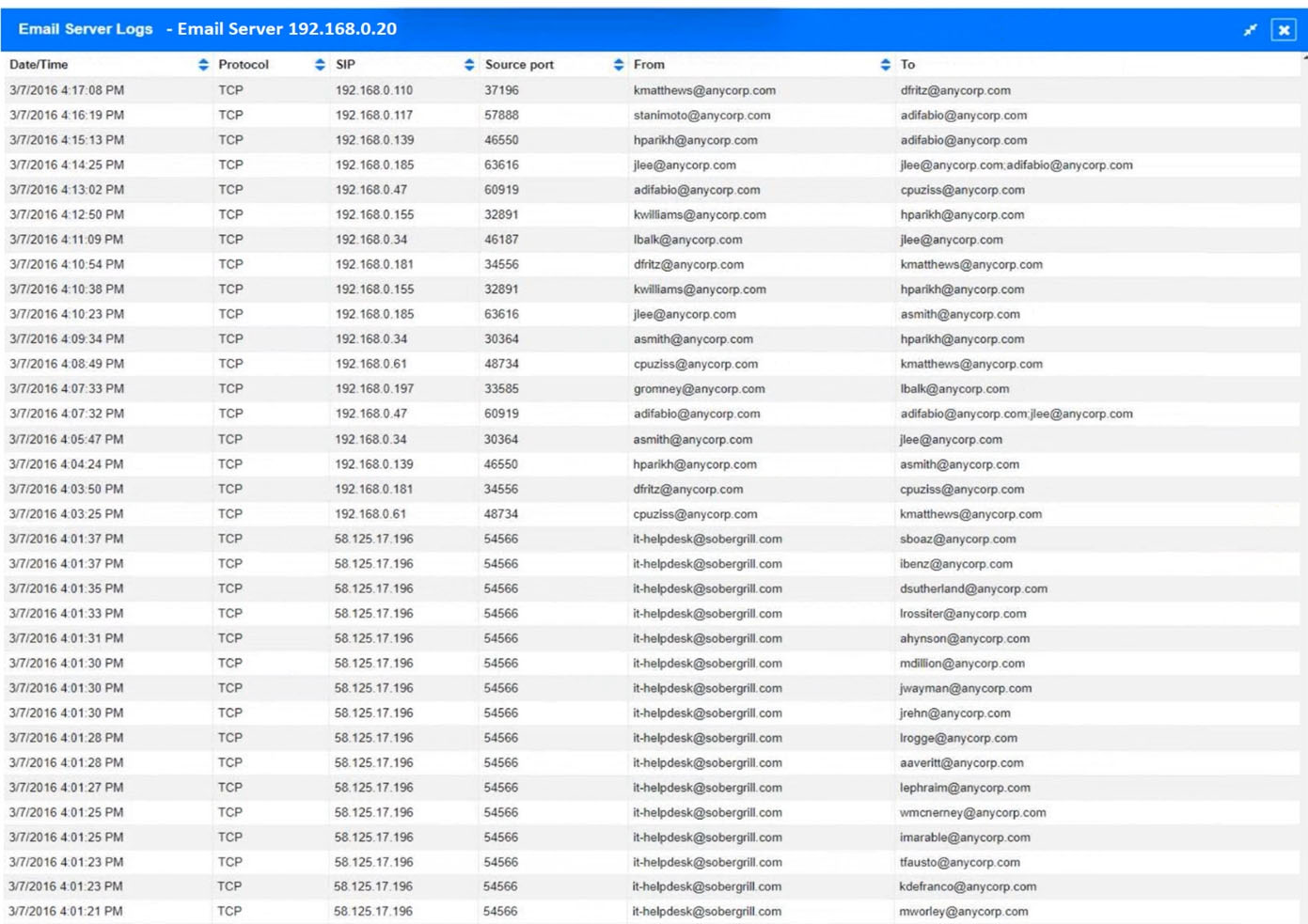Viewport: 1308px width, 924px height.
Task: Click recipient wmcnerney@anycorp.com
Action: [972, 813]
